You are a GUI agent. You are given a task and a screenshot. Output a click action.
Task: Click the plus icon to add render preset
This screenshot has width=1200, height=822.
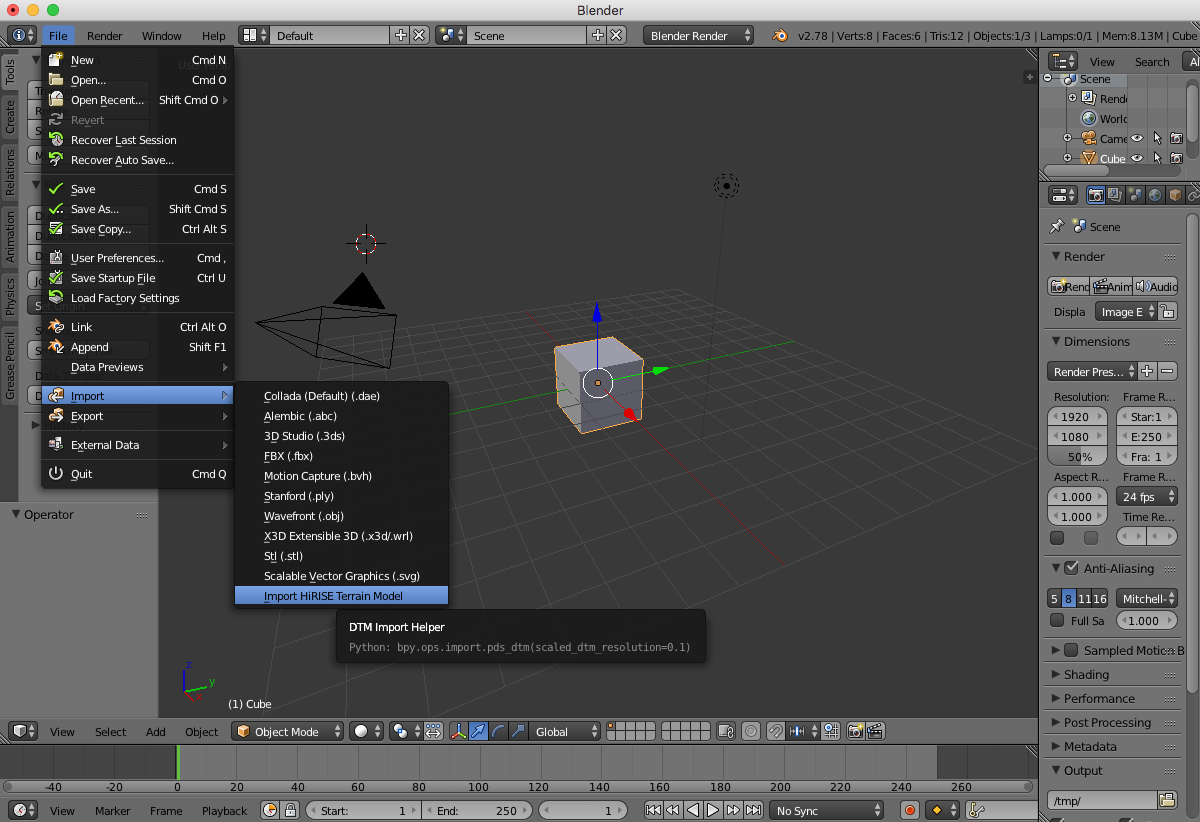pos(1147,371)
